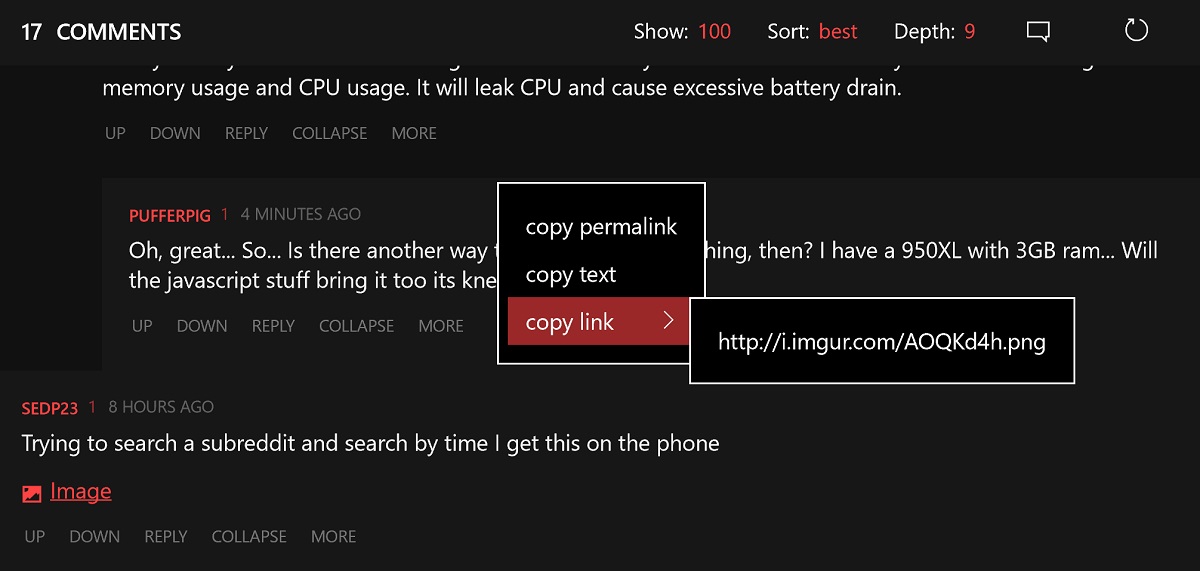The image size is (1200, 571).
Task: Click REPLY under PUFFERPIG's comment
Action: [x=273, y=326]
